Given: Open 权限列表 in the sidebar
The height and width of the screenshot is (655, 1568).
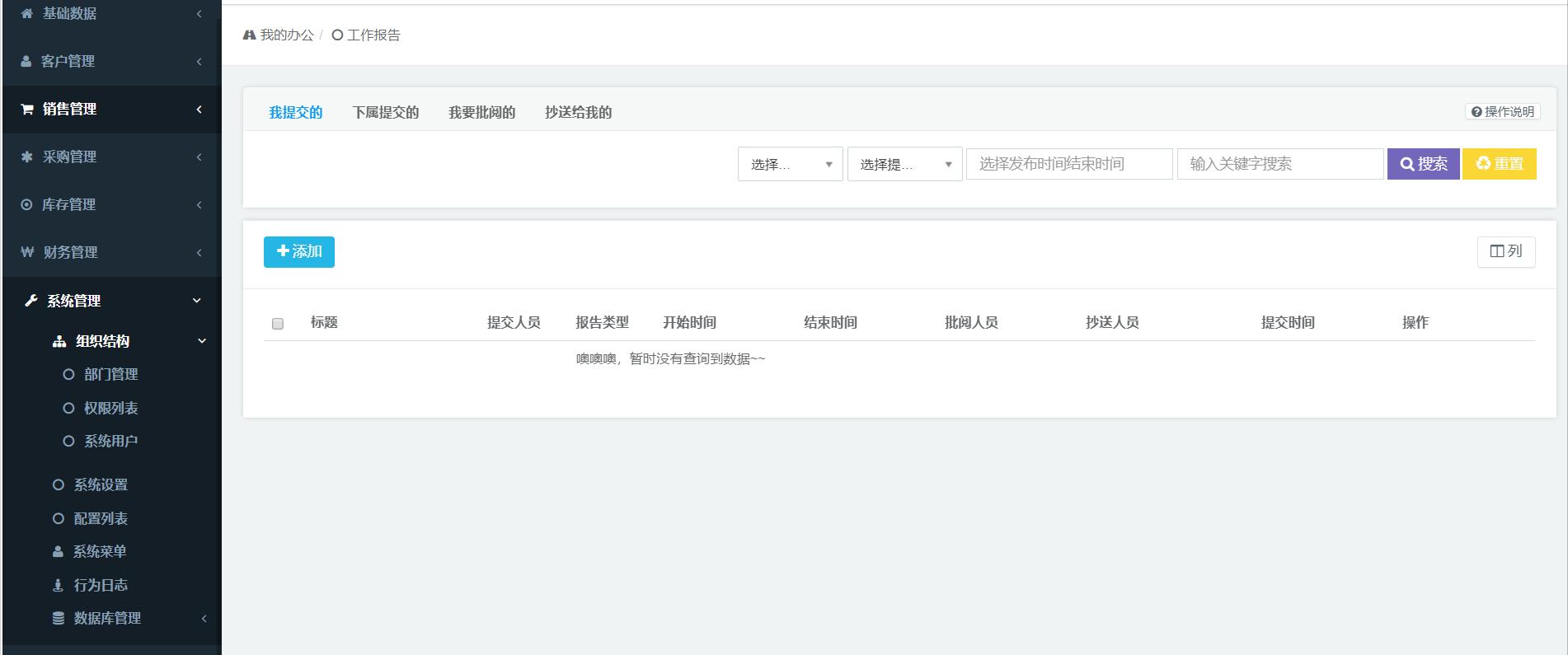Looking at the screenshot, I should 110,408.
